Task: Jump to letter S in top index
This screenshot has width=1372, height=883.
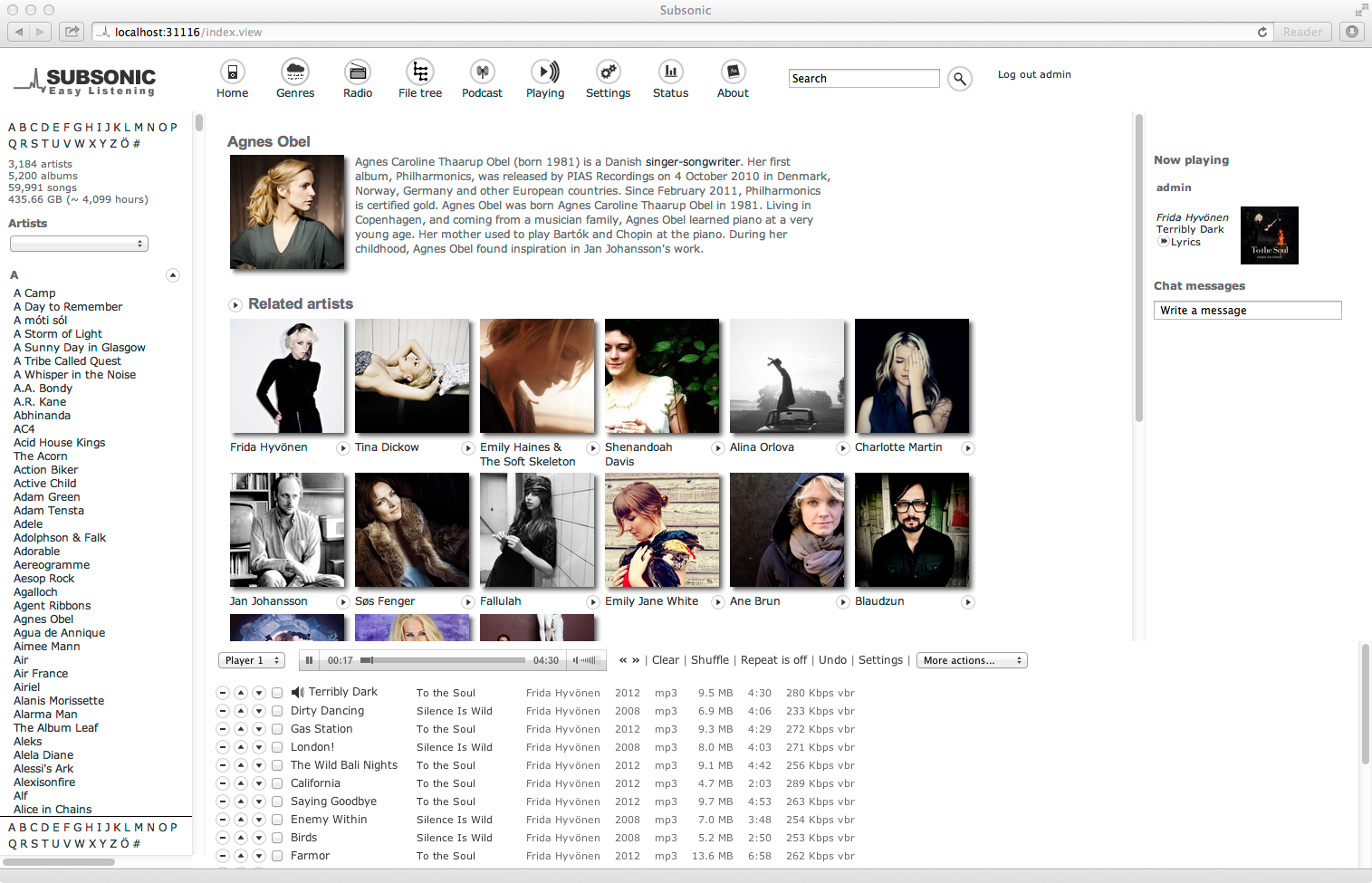Action: (x=34, y=144)
